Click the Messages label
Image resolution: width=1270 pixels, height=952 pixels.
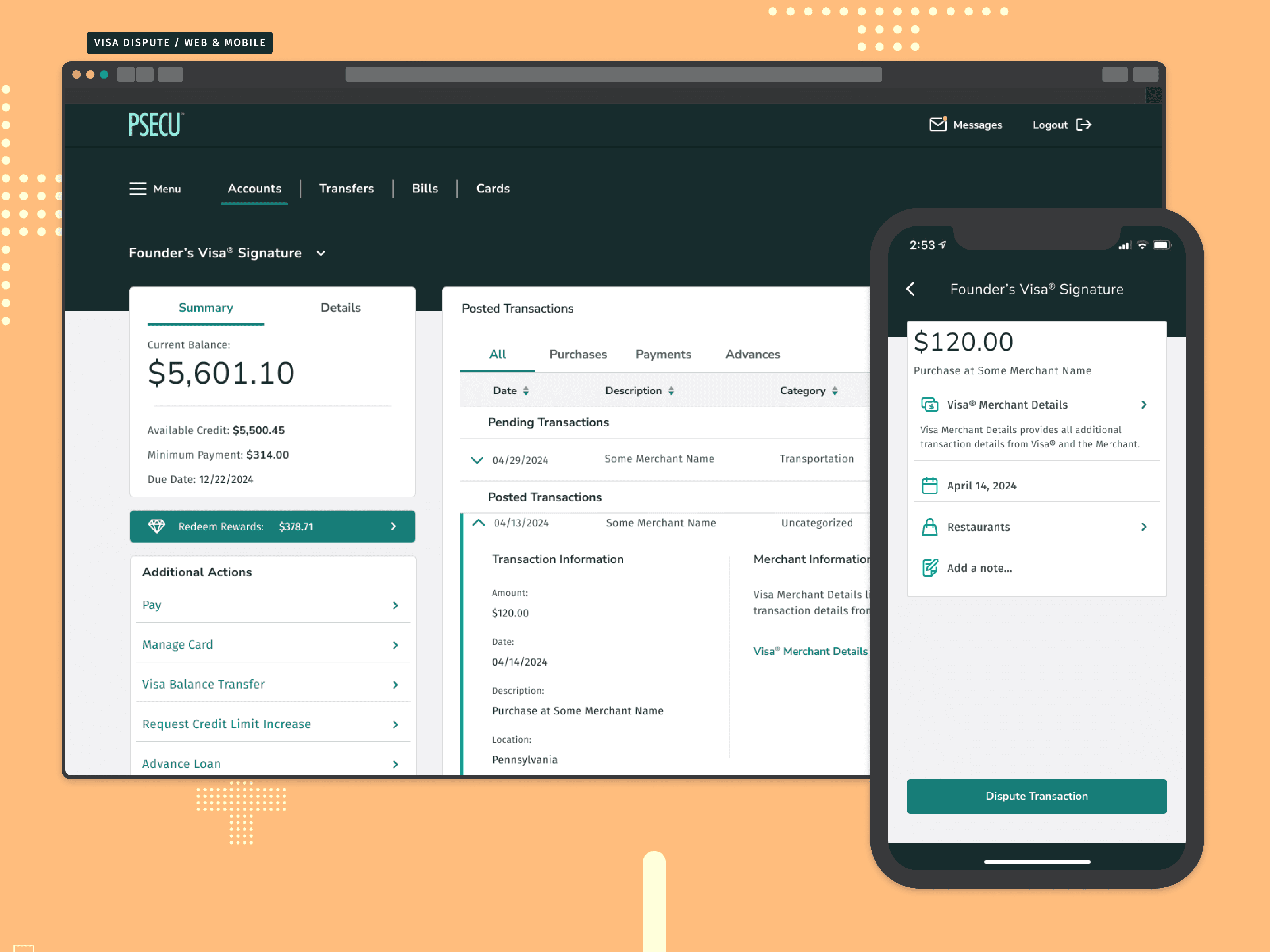pyautogui.click(x=977, y=125)
